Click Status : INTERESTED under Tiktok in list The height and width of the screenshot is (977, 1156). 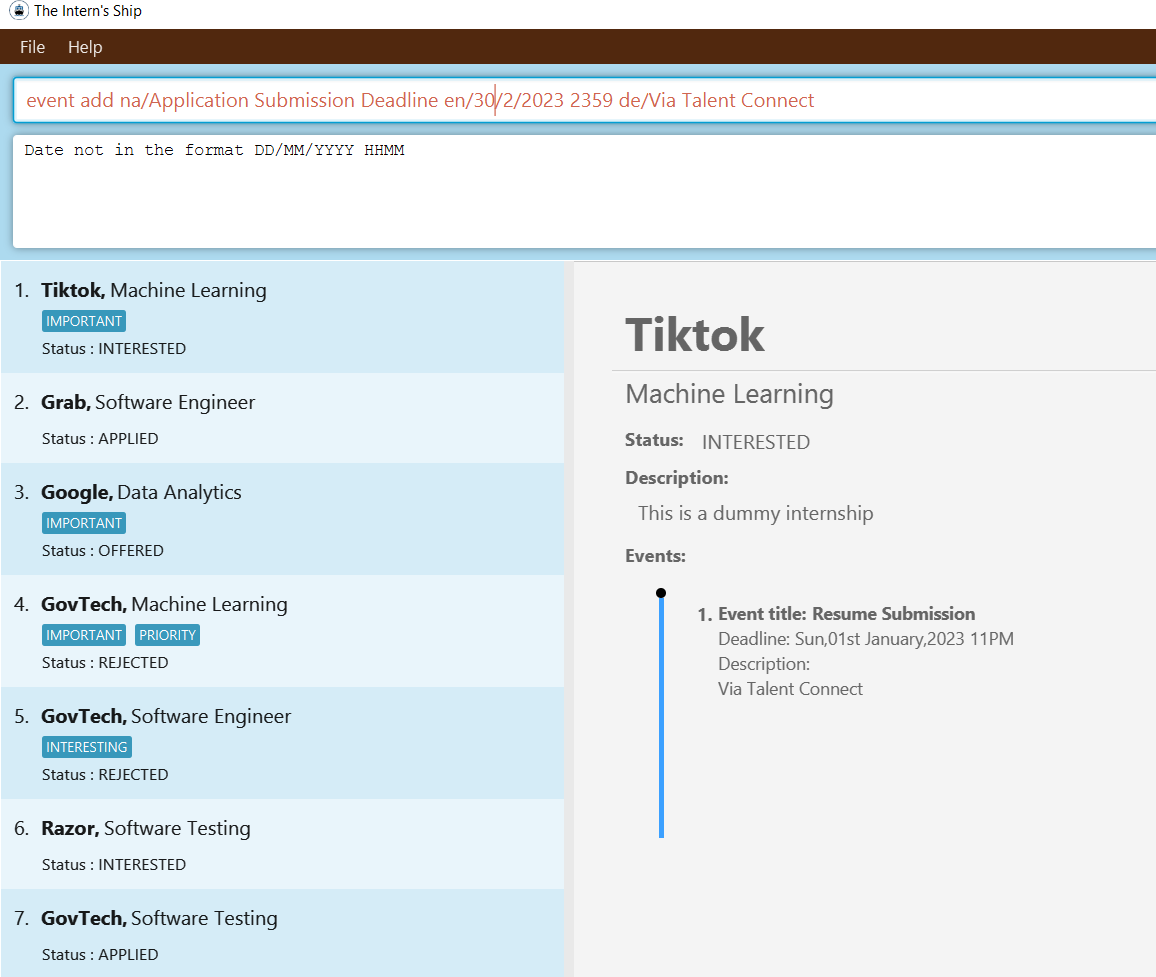click(114, 349)
